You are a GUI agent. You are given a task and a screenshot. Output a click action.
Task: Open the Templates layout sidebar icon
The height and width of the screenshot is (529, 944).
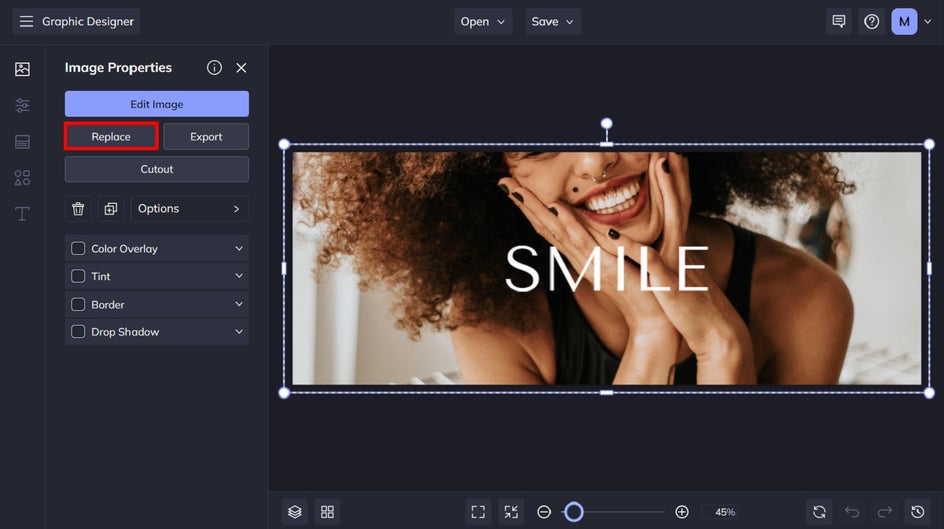22,141
